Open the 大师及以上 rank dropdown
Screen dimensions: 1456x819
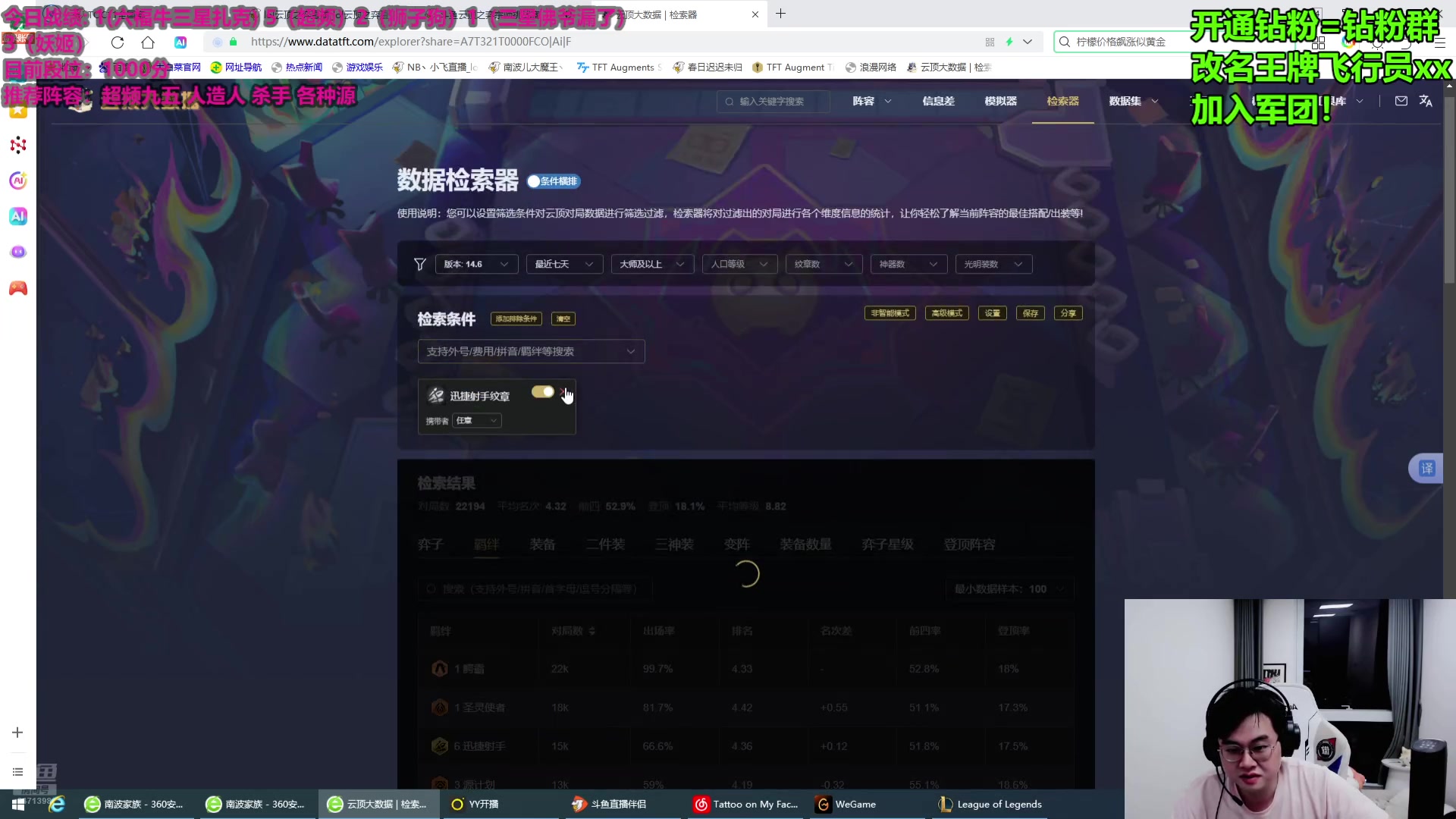[652, 264]
